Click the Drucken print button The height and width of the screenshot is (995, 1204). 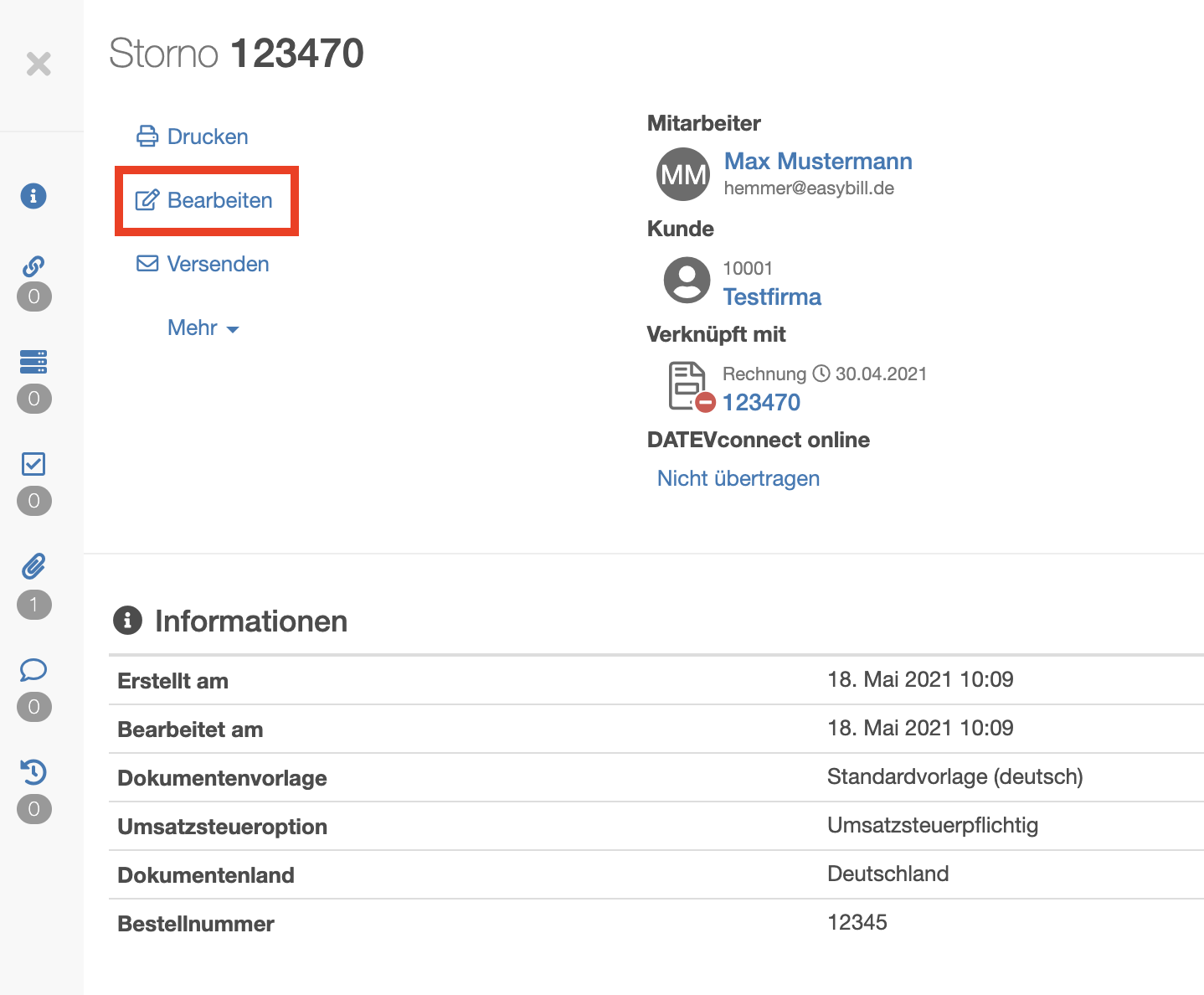tap(193, 137)
